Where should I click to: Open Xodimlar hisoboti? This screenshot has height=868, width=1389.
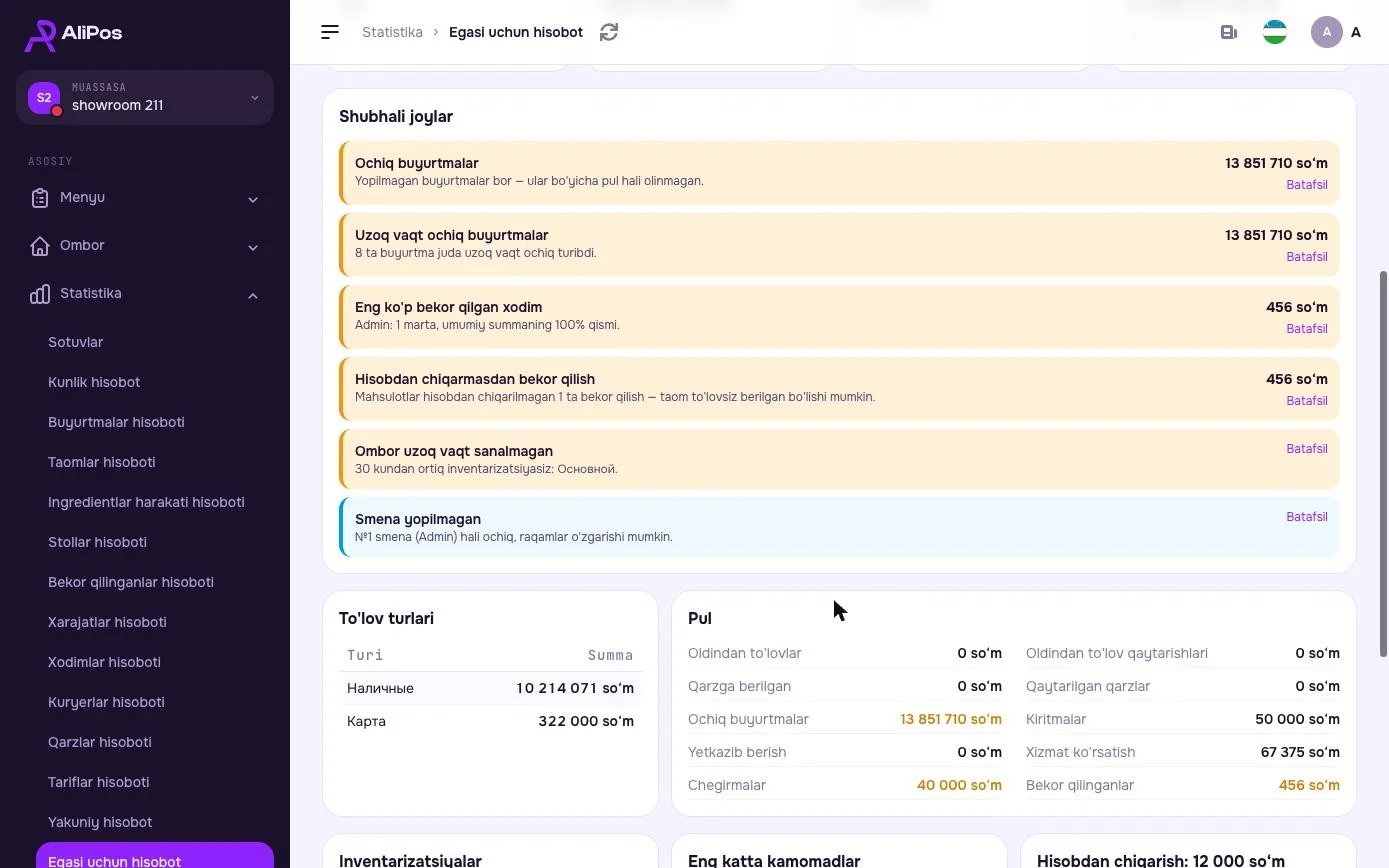104,662
